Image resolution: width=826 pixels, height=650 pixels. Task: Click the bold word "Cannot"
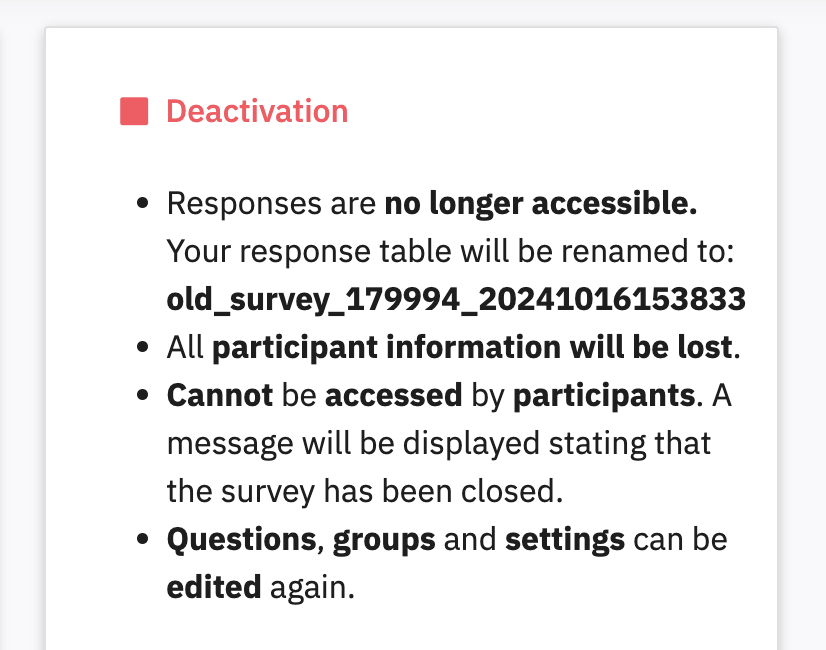[x=219, y=395]
